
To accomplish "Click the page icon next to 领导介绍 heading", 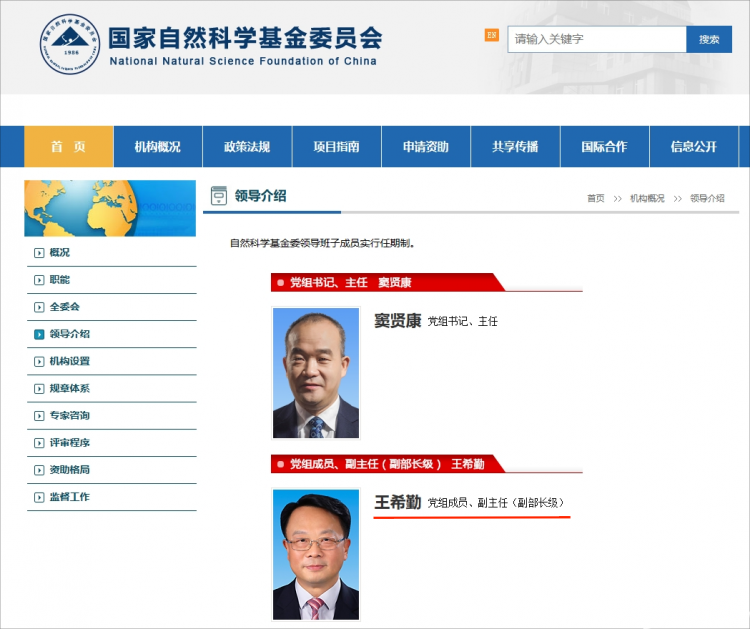I will pos(219,196).
